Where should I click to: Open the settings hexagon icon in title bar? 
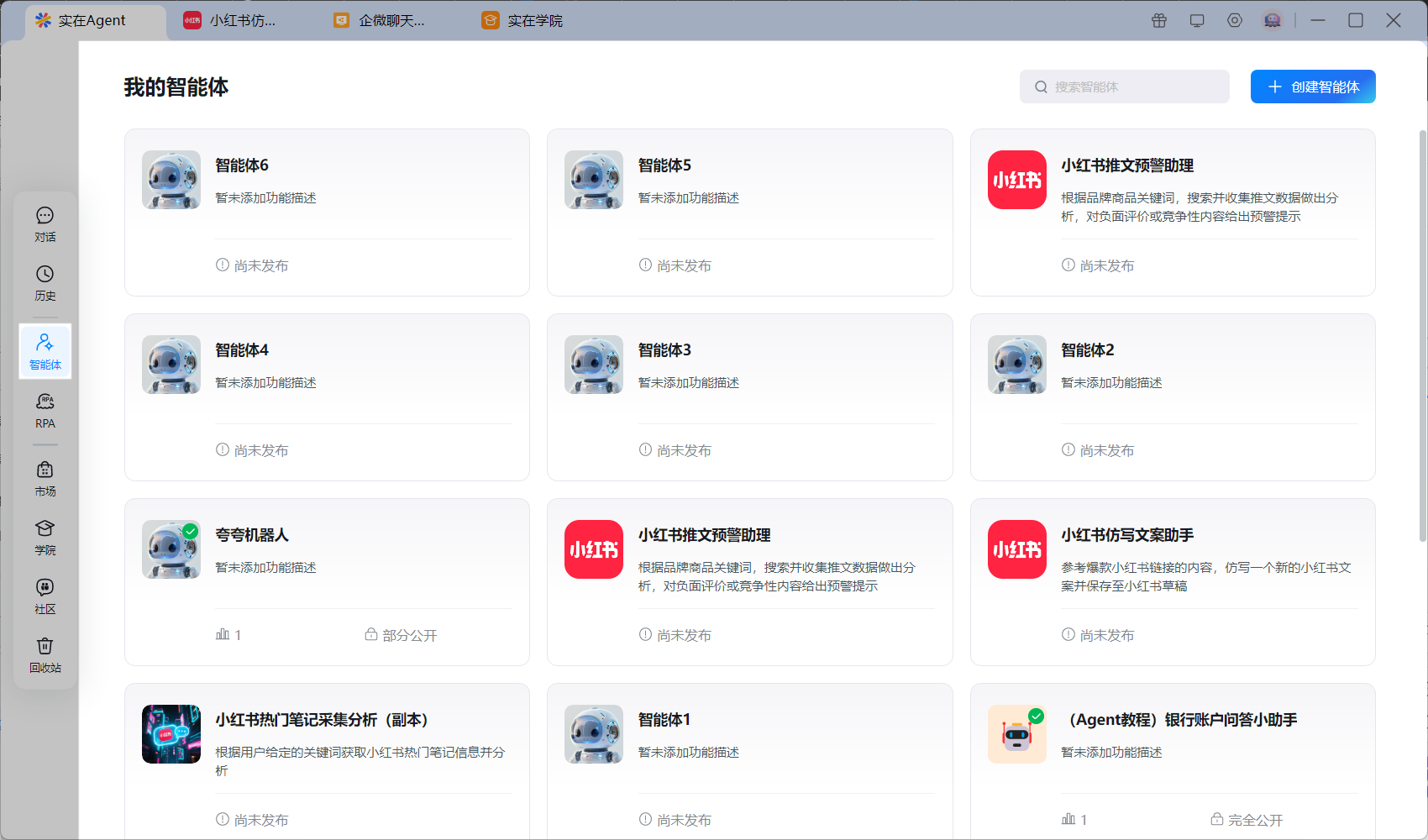[1235, 20]
